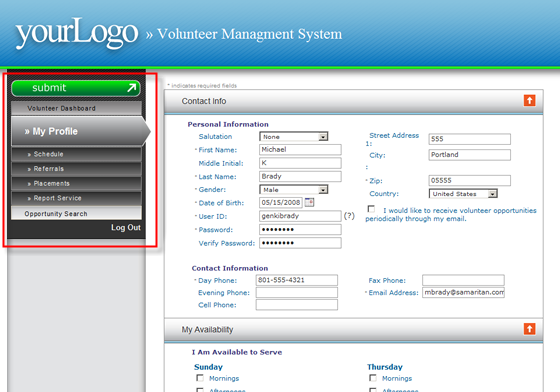Screen dimensions: 560x392
Task: Click the Middle Initial field
Action: pos(300,163)
